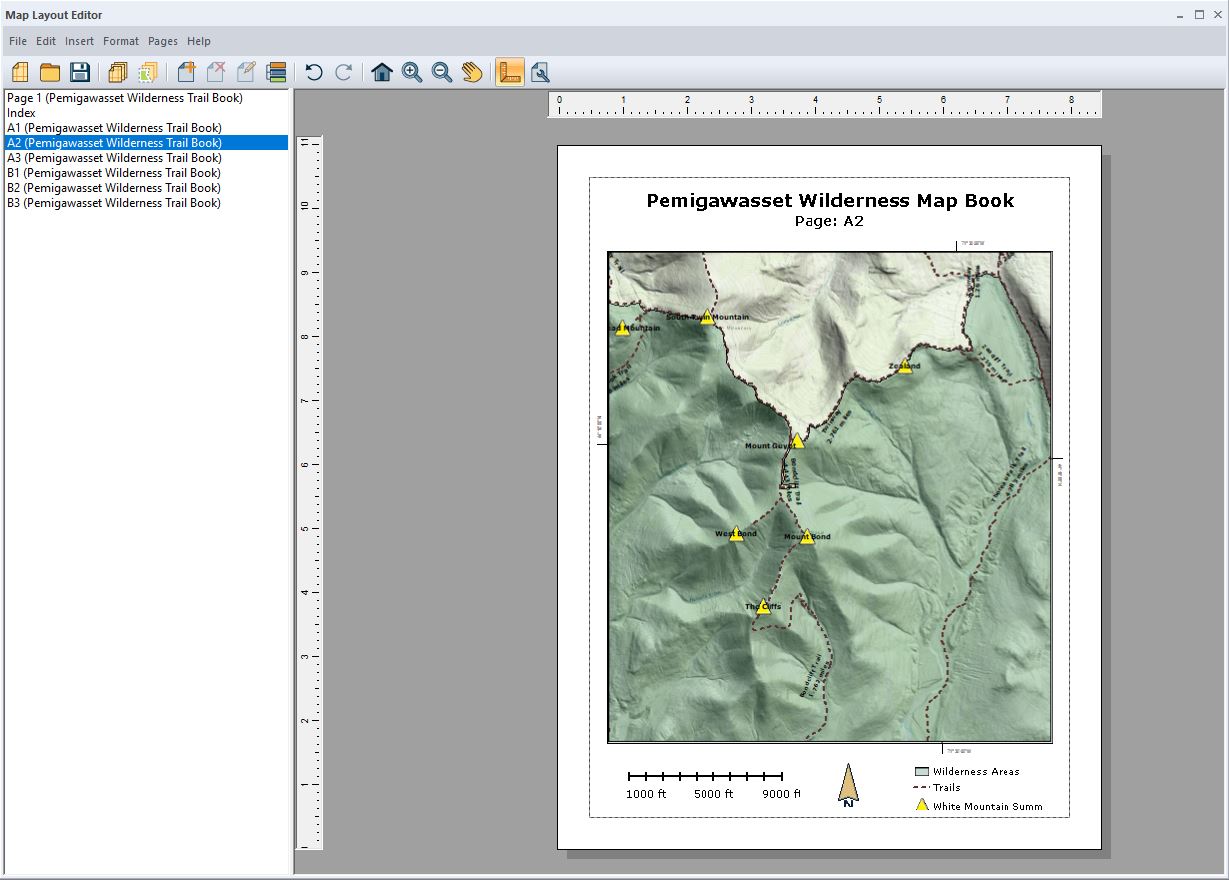Screen dimensions: 1229x880
Task: Open the Insert menu
Action: [79, 41]
